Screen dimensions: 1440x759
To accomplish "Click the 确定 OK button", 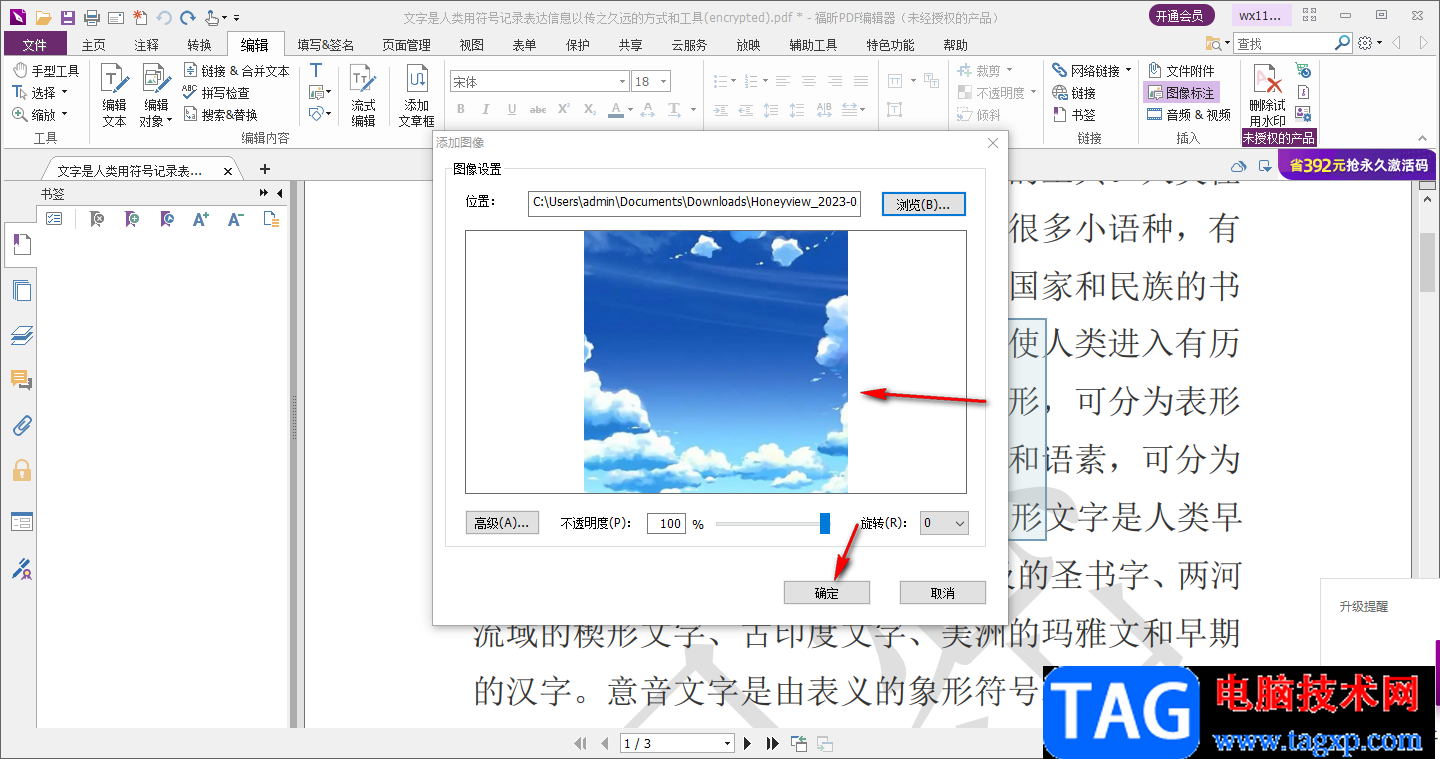I will click(x=827, y=593).
